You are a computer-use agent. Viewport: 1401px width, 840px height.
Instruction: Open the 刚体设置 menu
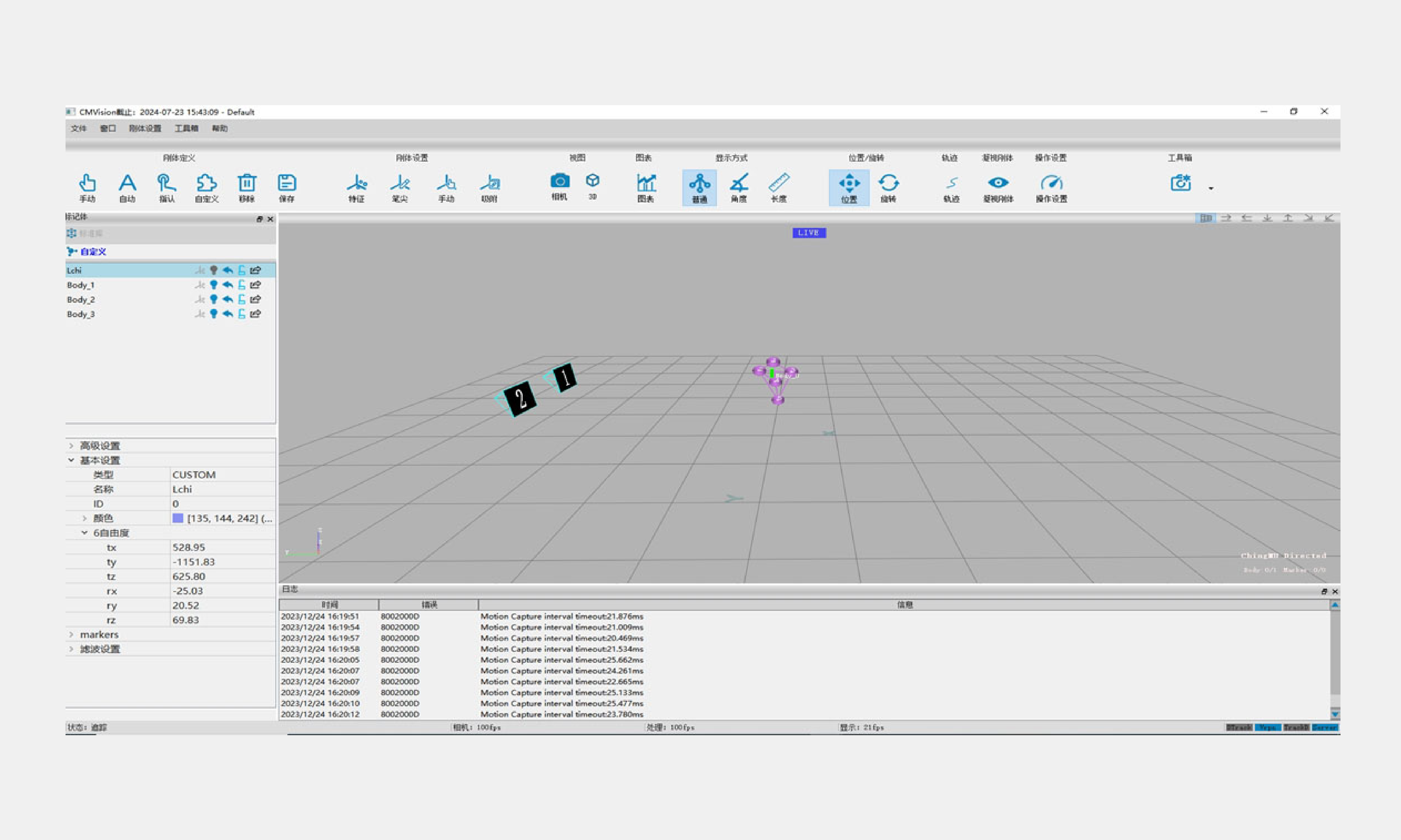pyautogui.click(x=145, y=128)
